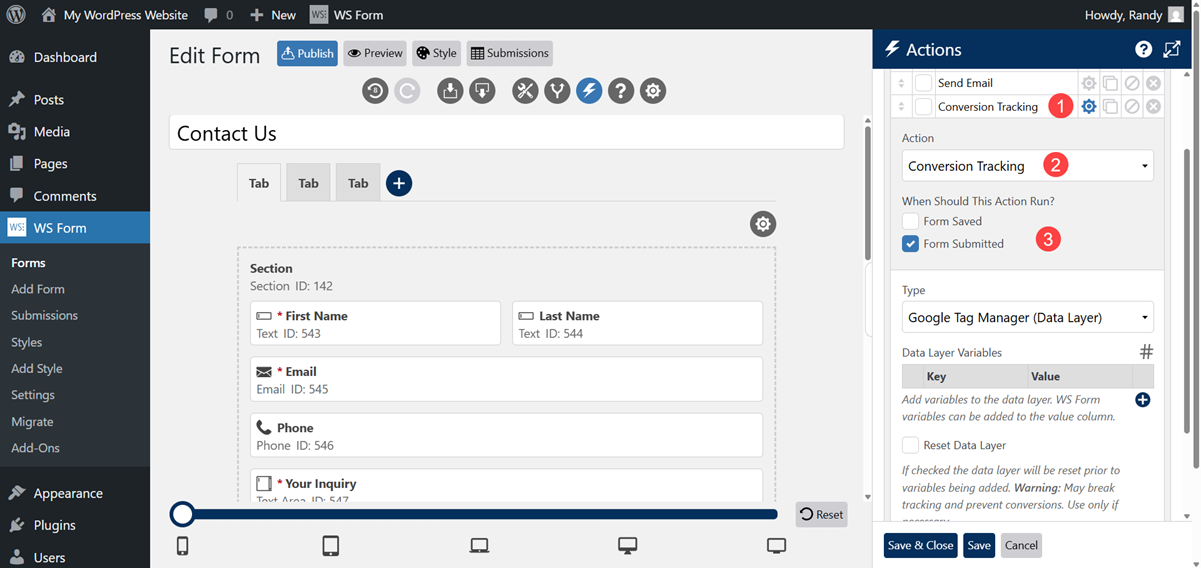Image resolution: width=1201 pixels, height=568 pixels.
Task: Expand the Type dropdown for Google Tag Manager
Action: [1027, 318]
